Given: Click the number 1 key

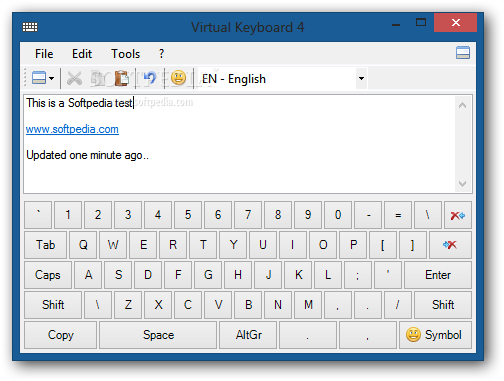Looking at the screenshot, I should click(x=68, y=215).
